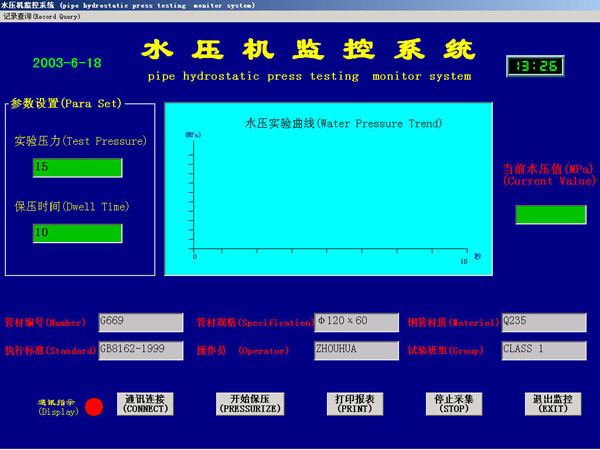Image resolution: width=600 pixels, height=450 pixels.
Task: Click the date display 2003-6-18
Action: (67, 62)
